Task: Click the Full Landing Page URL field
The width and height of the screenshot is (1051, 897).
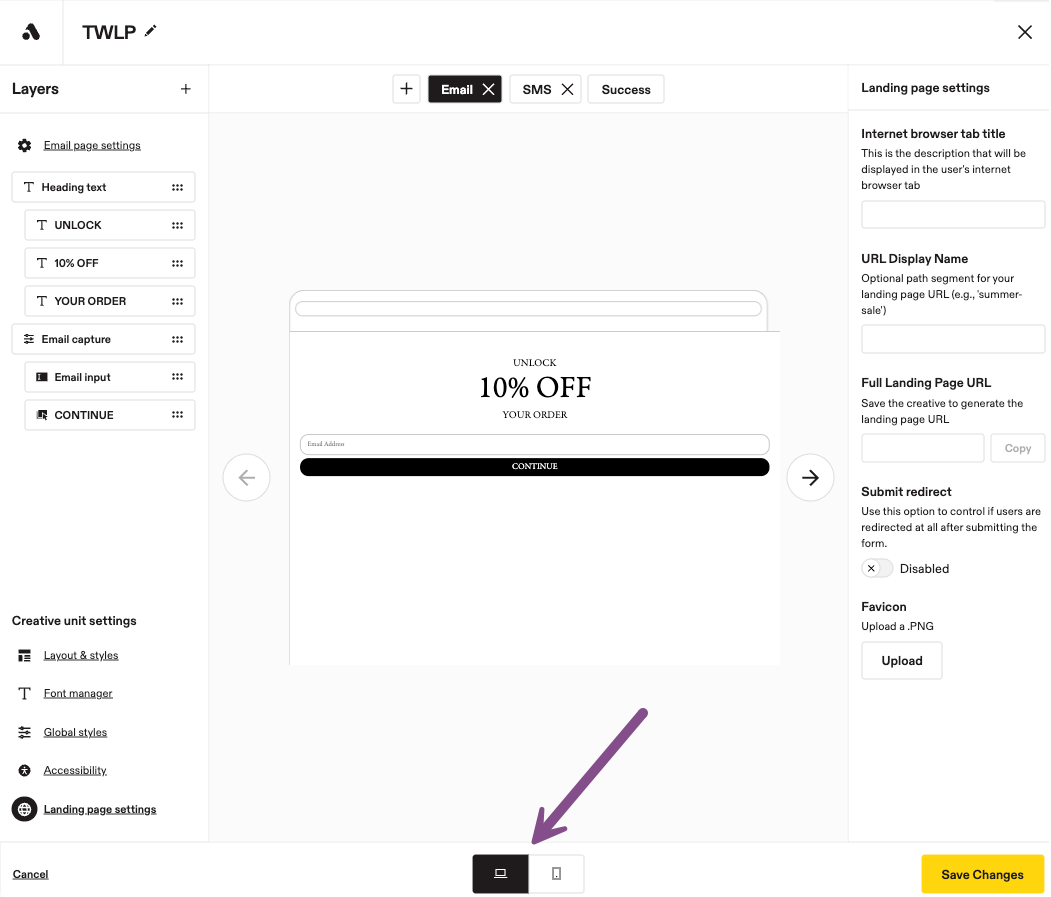Action: click(x=922, y=448)
